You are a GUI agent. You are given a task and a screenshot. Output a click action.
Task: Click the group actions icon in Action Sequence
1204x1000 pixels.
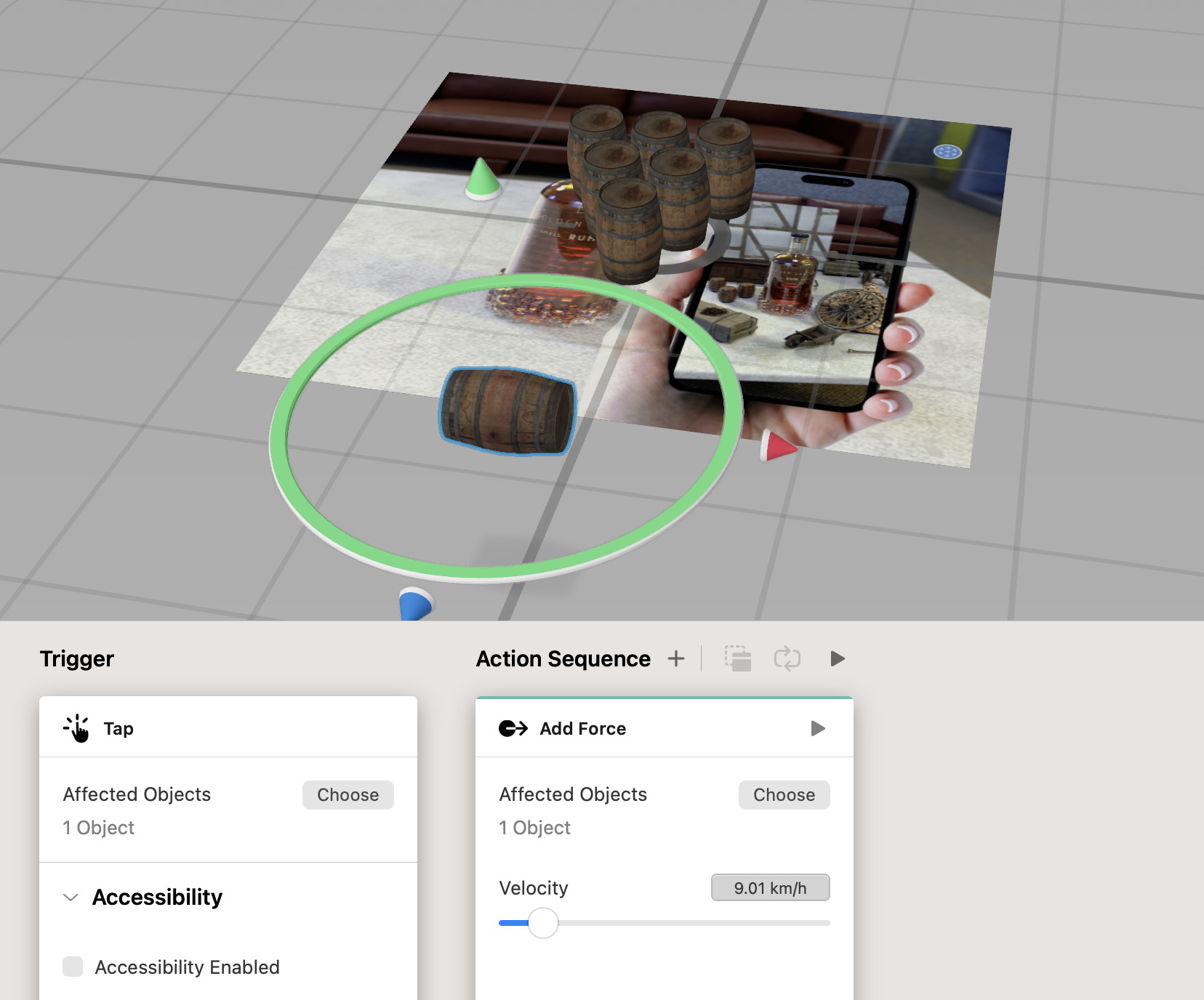(x=738, y=658)
